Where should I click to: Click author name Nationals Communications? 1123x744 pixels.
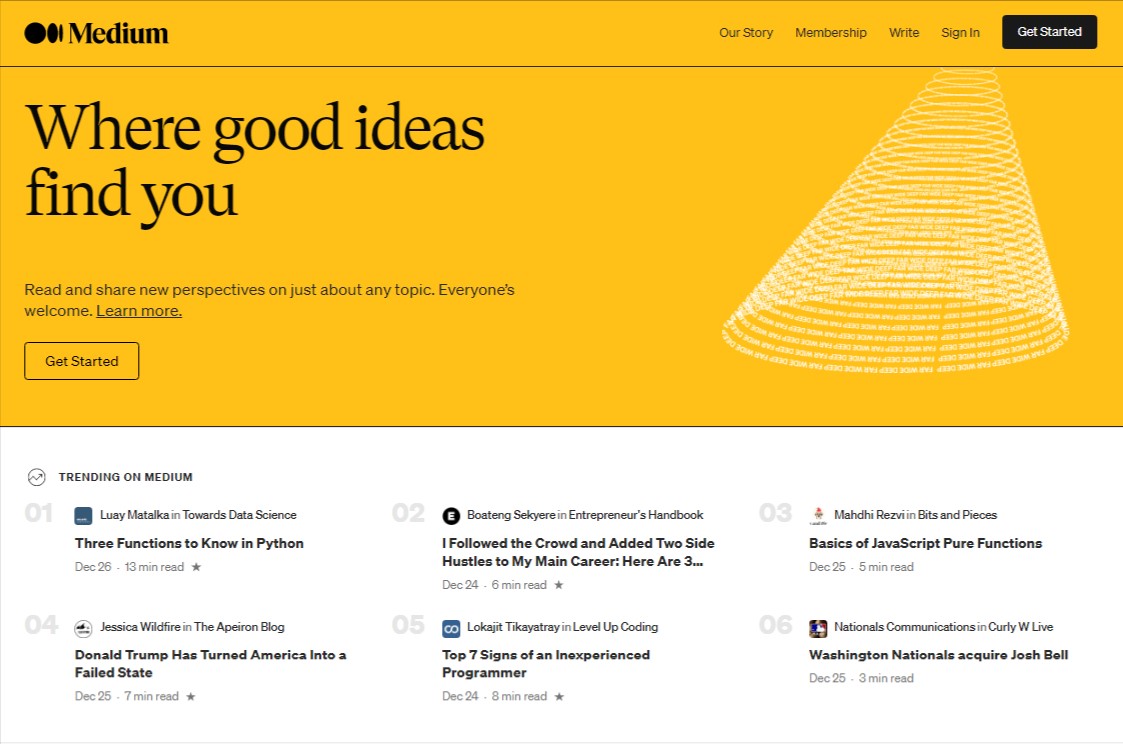tap(905, 627)
